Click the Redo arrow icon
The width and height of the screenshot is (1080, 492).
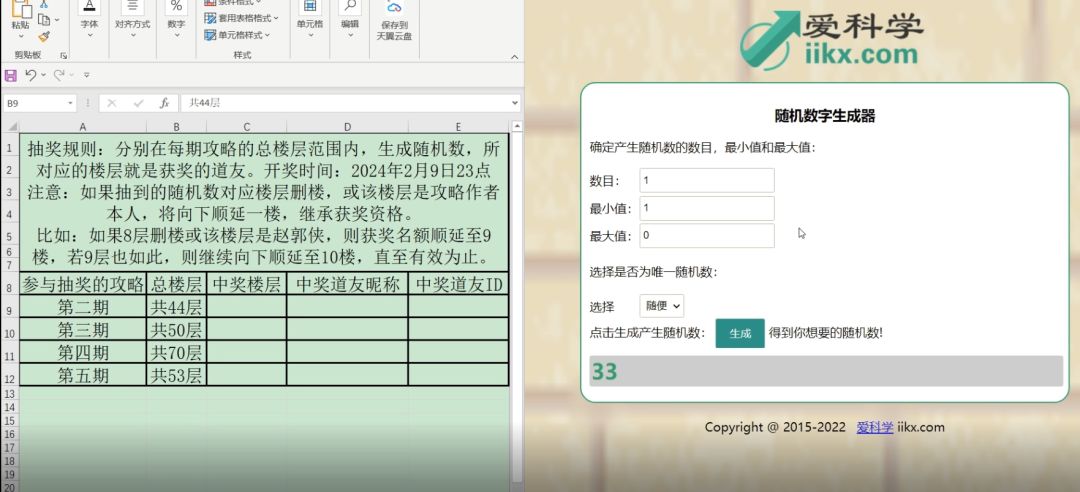click(x=59, y=74)
